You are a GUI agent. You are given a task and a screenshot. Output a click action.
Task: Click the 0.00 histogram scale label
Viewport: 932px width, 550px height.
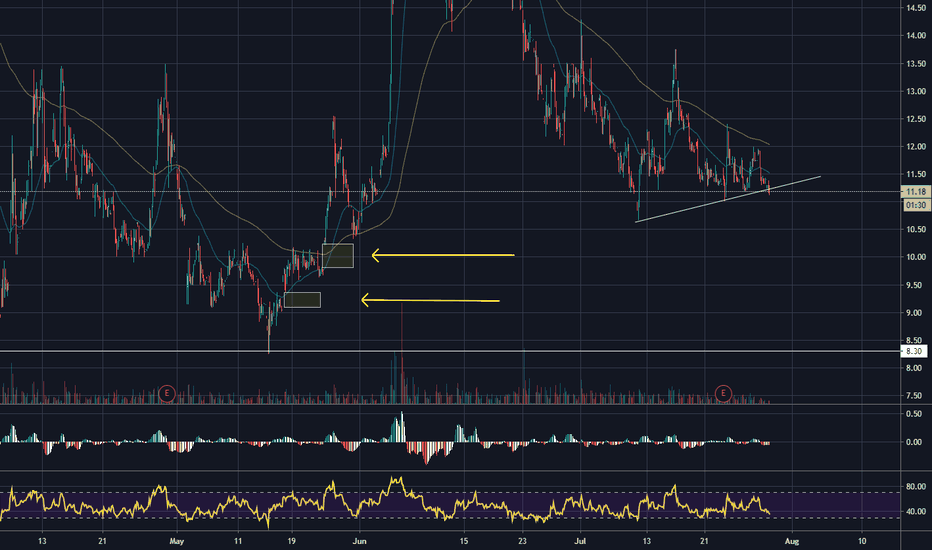[x=915, y=442]
